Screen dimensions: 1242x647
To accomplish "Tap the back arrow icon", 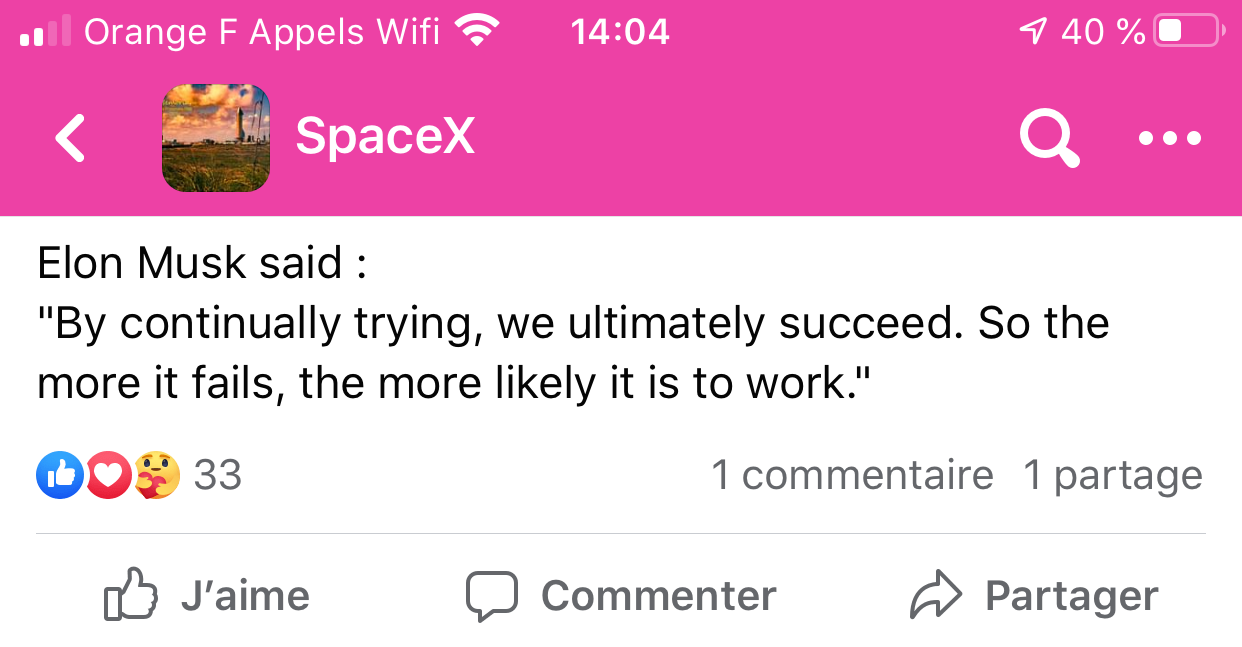I will 70,138.
